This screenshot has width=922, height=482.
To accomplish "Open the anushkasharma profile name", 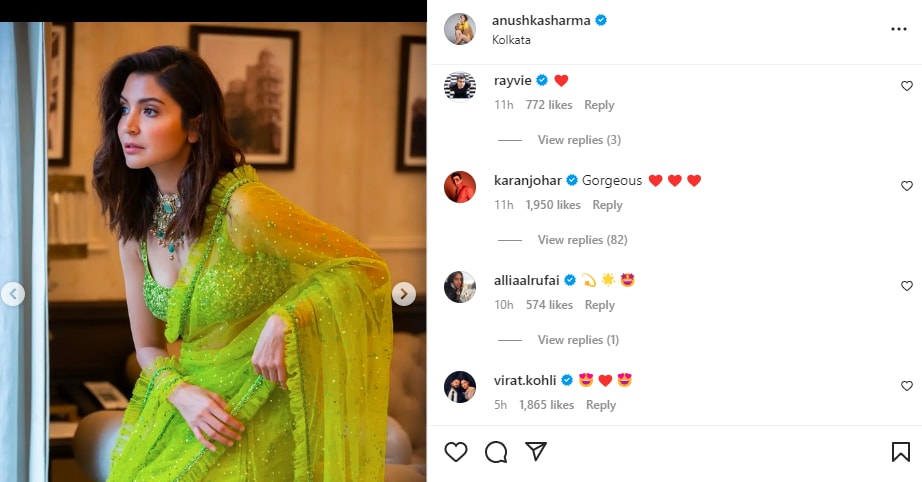I will (x=541, y=20).
